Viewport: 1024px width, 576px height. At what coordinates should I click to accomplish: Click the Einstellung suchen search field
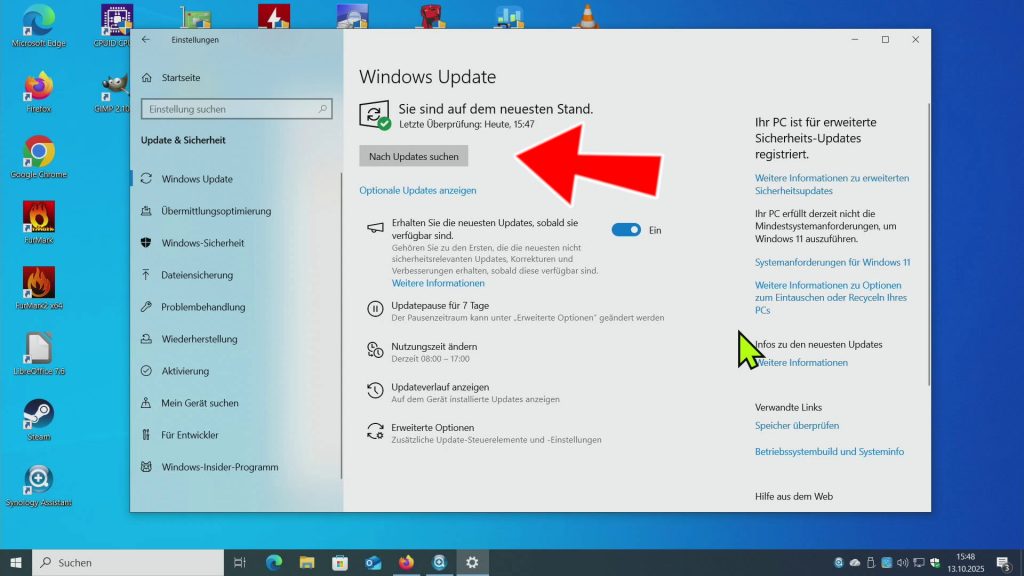(x=236, y=109)
